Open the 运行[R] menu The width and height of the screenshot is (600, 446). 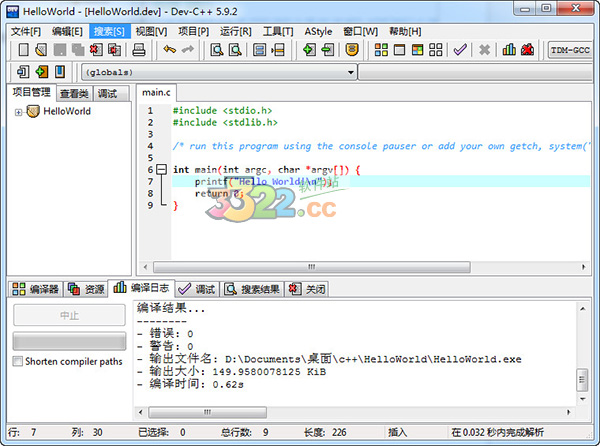[236, 31]
